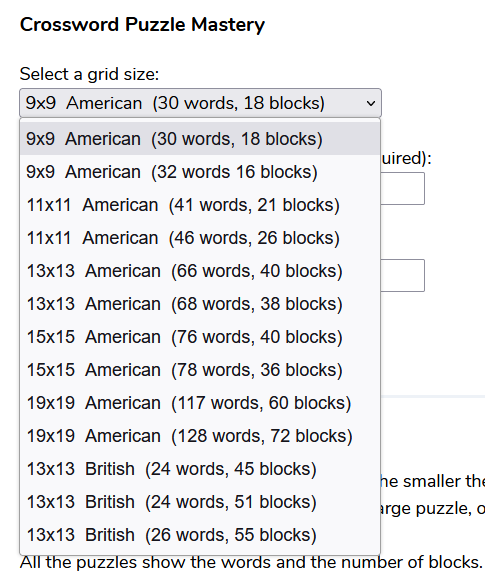The image size is (485, 582).
Task: Pick 11x11 American 41 words, 21 blocks
Action: (200, 205)
